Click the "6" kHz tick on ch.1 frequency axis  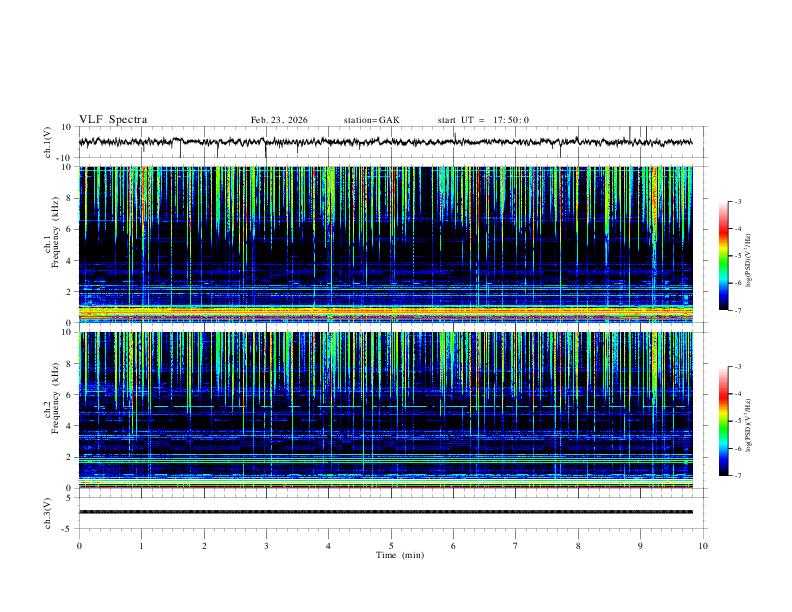click(x=69, y=229)
